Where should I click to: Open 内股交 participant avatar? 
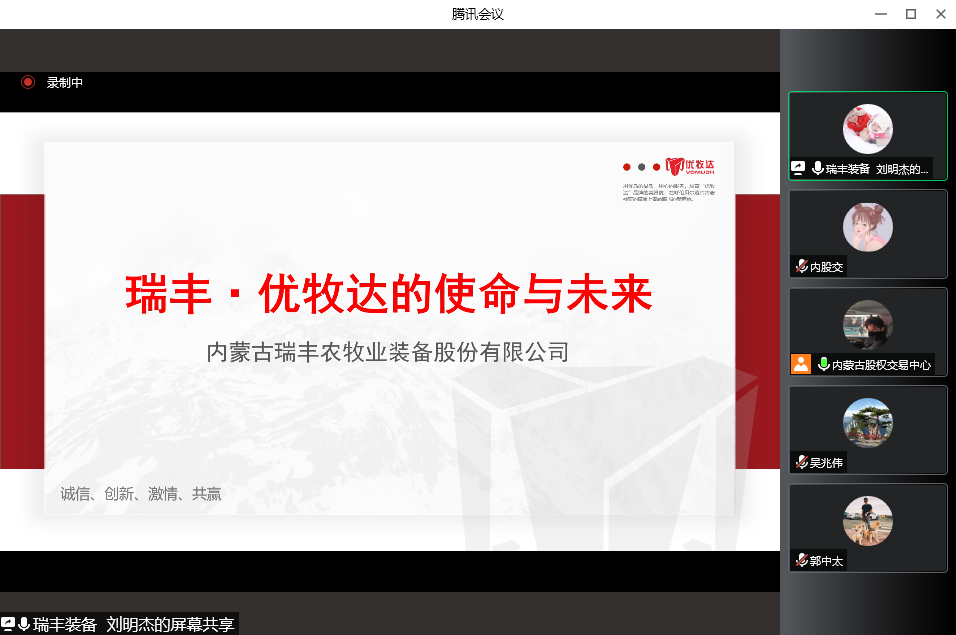pos(868,227)
